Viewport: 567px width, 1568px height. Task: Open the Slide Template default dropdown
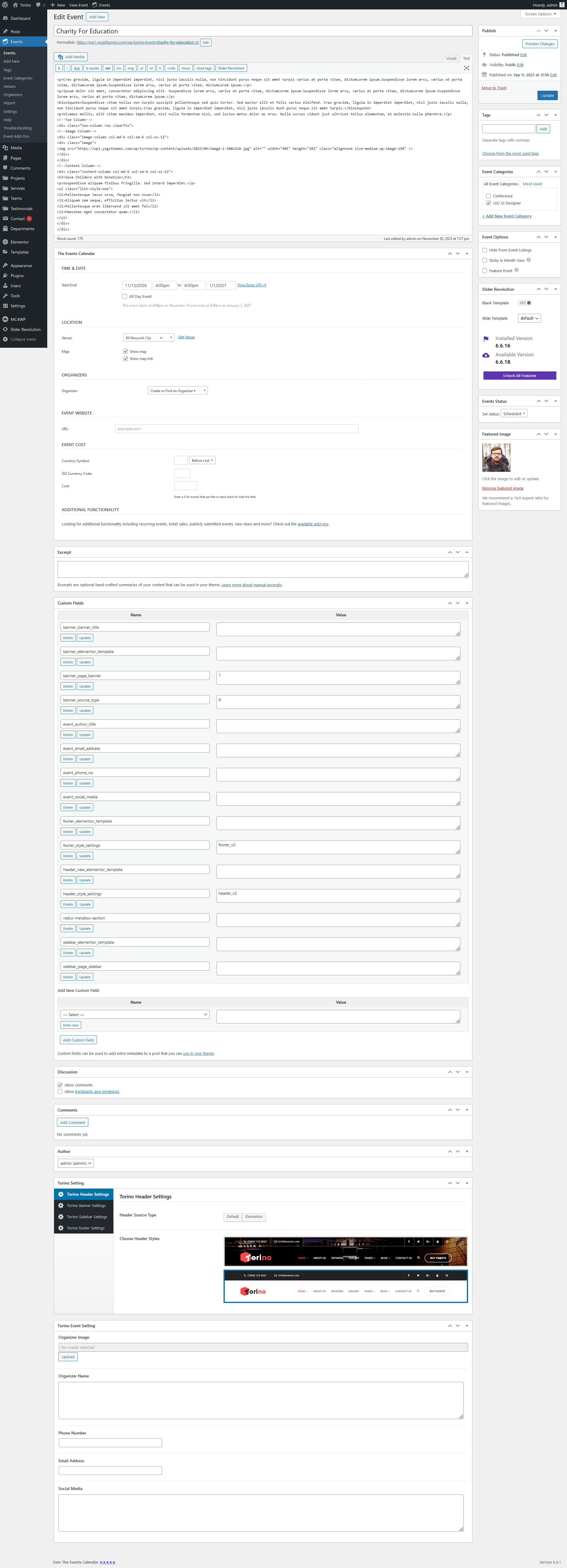tap(529, 318)
